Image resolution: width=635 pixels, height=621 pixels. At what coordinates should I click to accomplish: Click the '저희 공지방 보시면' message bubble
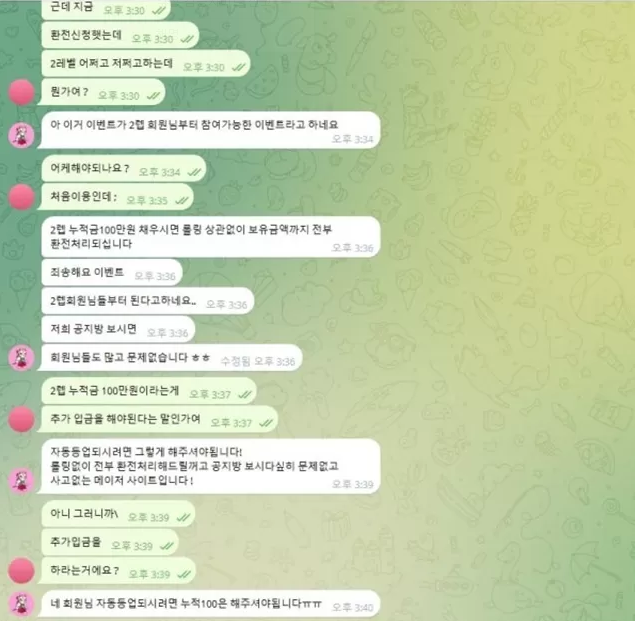click(x=118, y=329)
